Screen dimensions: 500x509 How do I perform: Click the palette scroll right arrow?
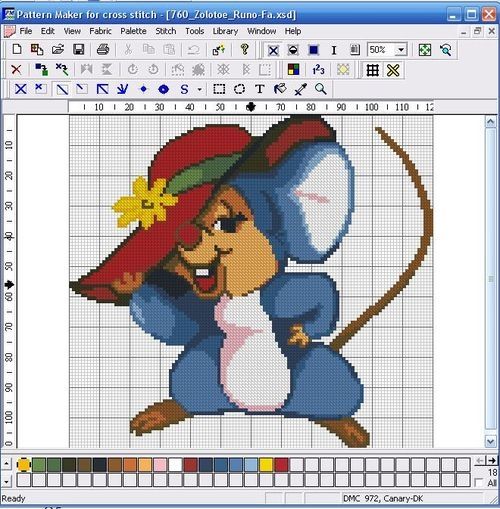point(492,461)
